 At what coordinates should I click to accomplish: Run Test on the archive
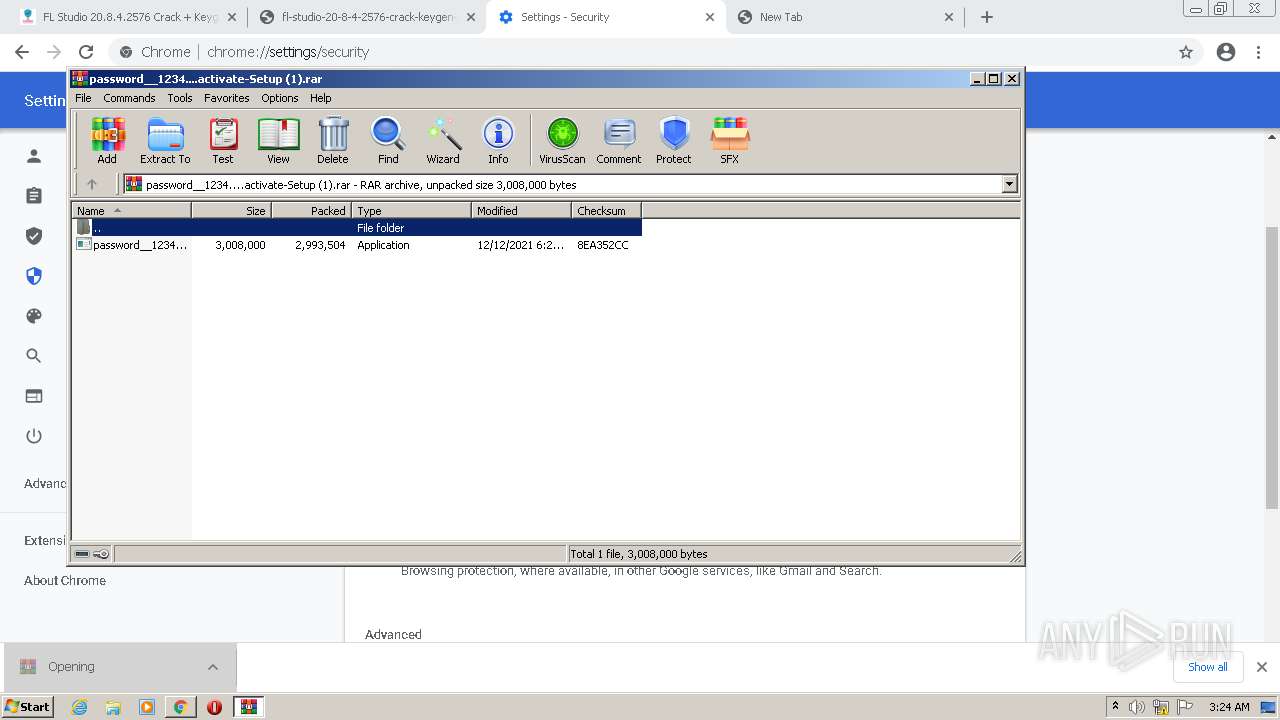click(x=223, y=140)
